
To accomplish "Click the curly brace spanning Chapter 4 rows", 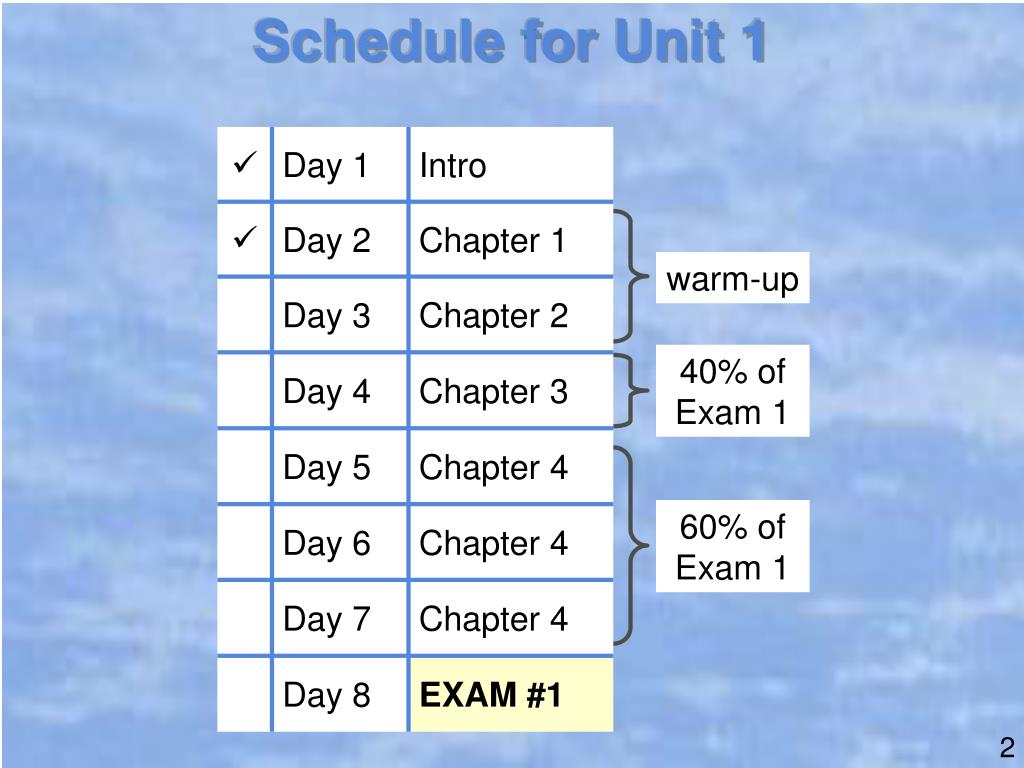I will point(632,545).
